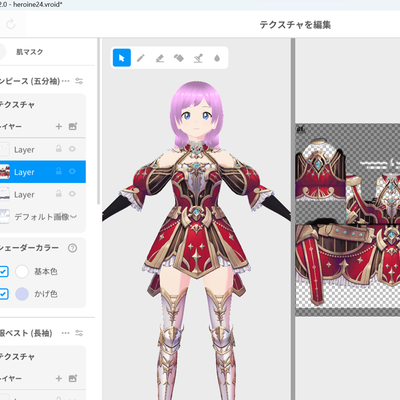
Task: Click the 3D character model preview
Action: pos(196,240)
